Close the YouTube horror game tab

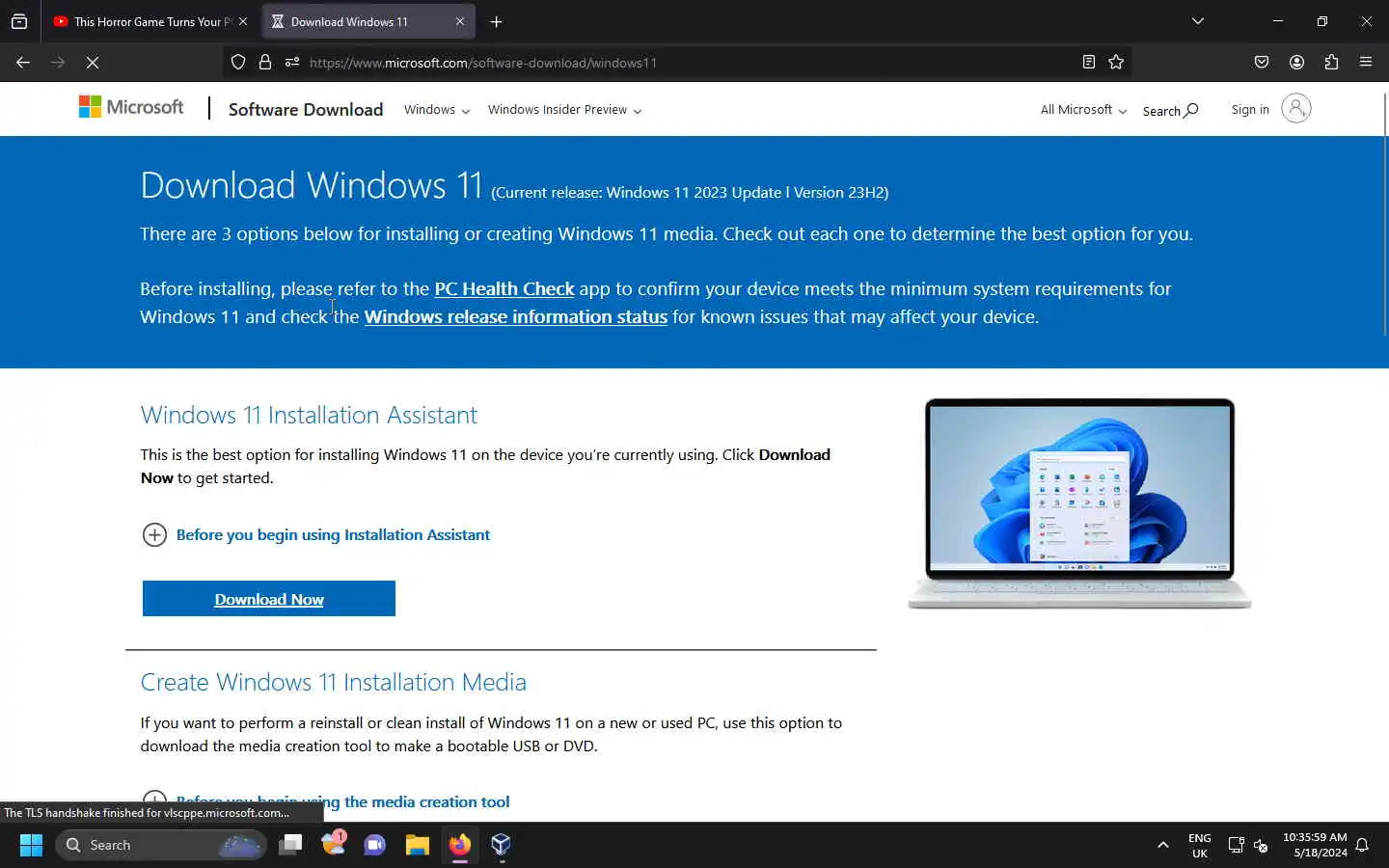pos(243,21)
